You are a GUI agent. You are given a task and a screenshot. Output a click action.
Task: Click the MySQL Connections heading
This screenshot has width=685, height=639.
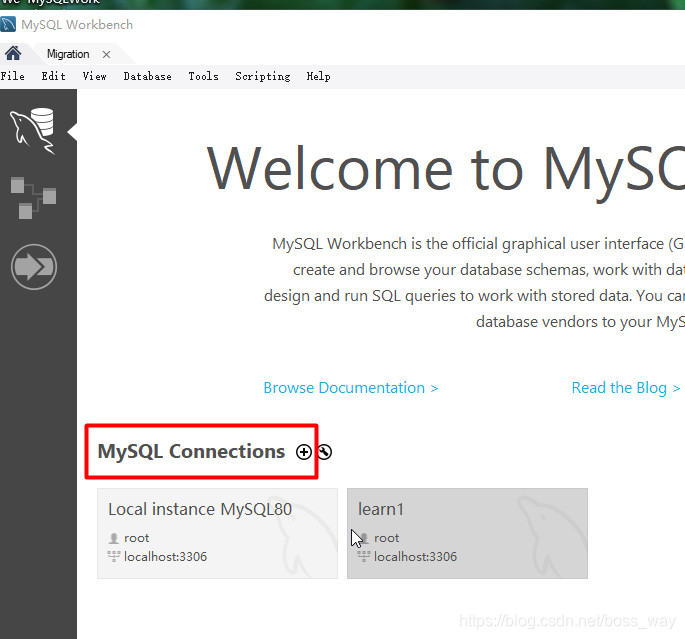[x=191, y=452]
